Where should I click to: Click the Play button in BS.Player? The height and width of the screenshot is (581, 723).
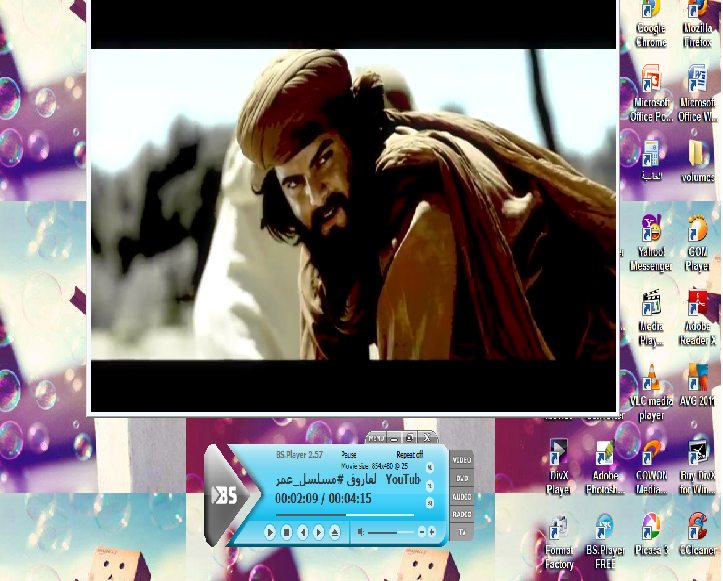click(270, 532)
